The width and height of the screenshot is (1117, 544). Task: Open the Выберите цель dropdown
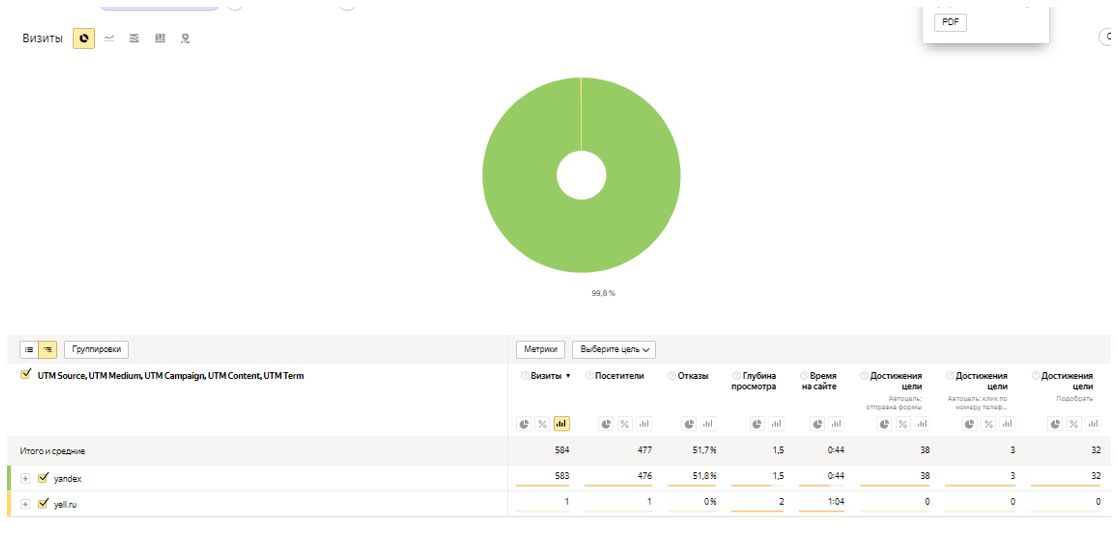614,350
